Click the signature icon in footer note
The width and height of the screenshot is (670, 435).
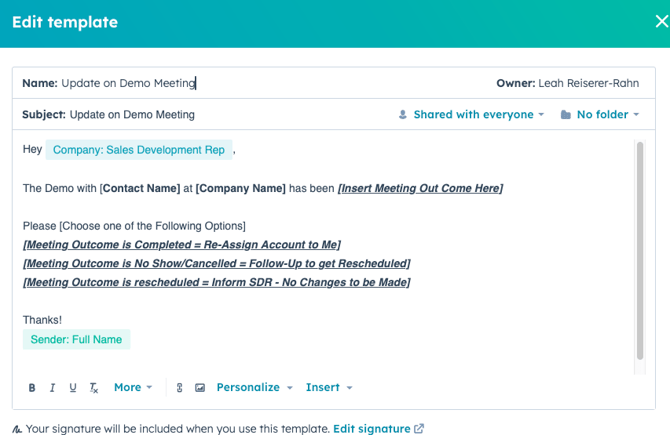17,429
